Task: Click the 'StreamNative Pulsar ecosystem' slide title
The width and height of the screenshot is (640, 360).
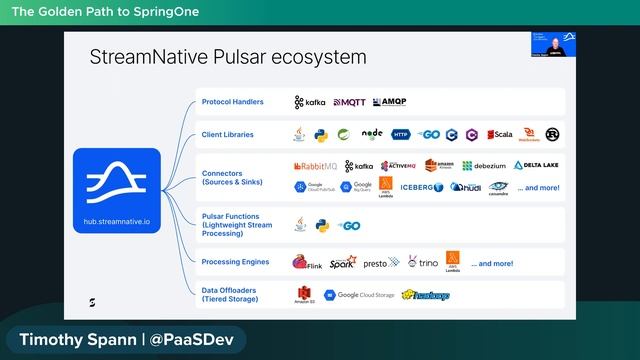Action: pos(228,57)
